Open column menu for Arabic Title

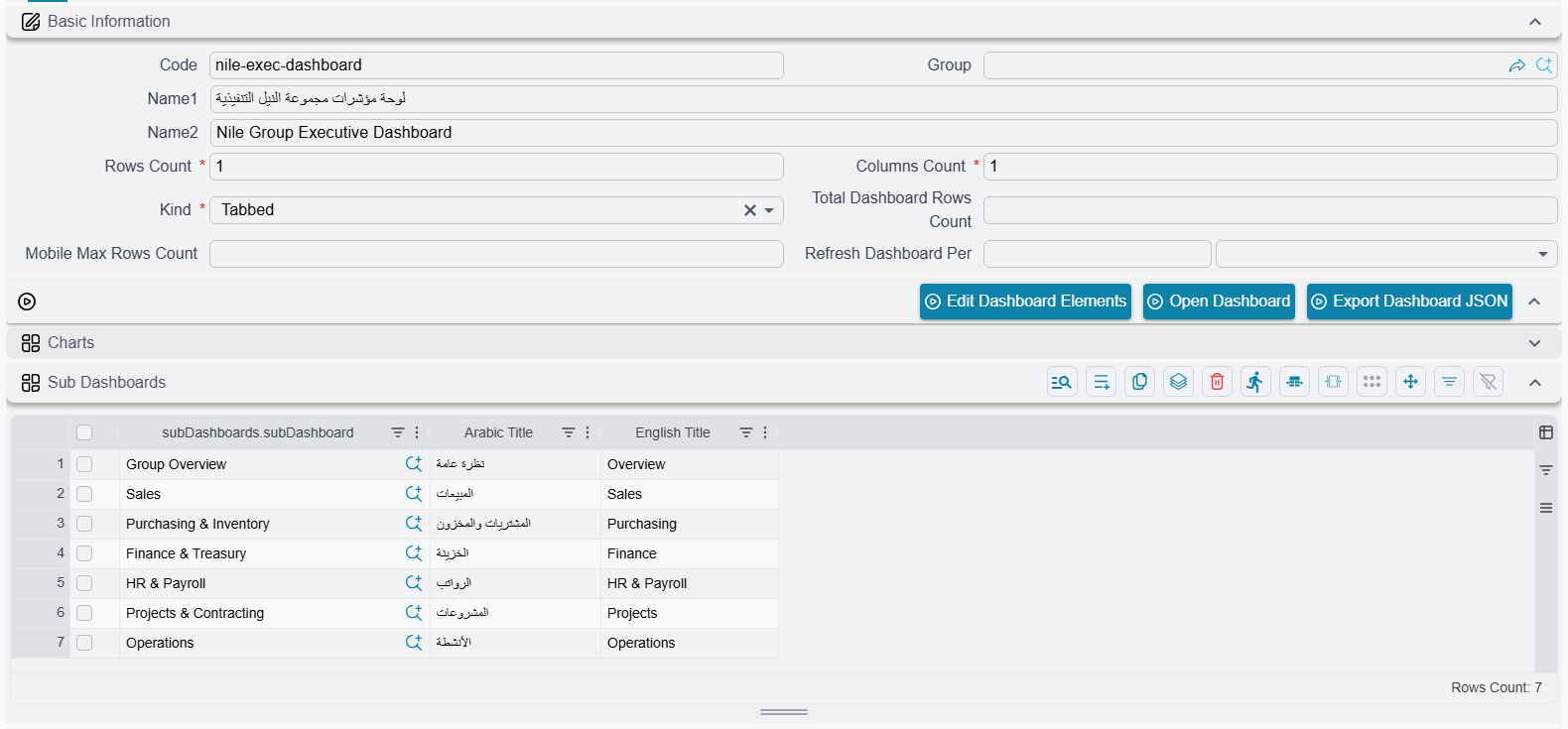point(588,432)
